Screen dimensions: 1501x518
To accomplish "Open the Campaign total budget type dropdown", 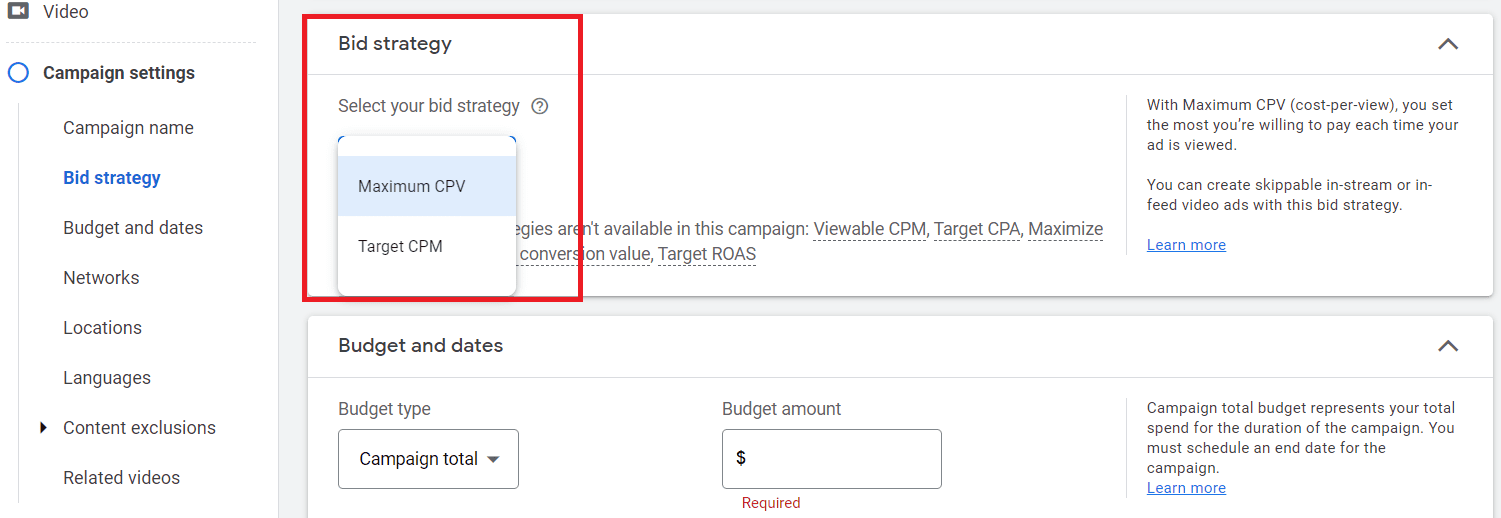I will (x=428, y=459).
